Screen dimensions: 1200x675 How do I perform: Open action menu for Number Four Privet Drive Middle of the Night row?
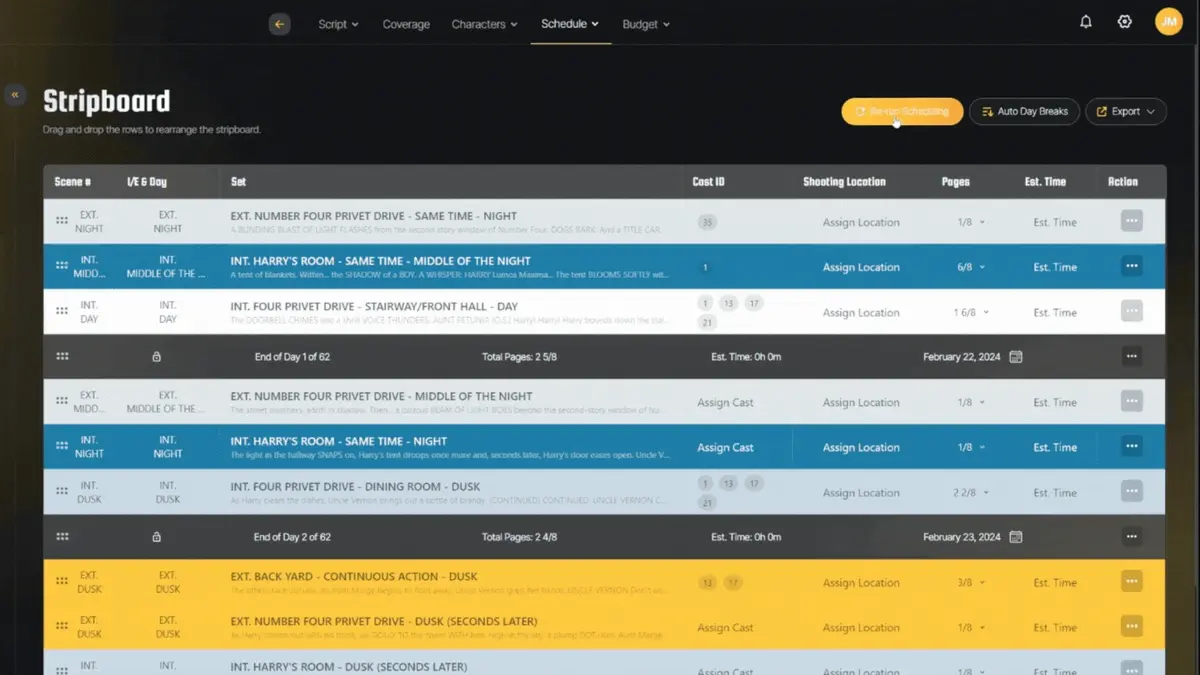click(1132, 401)
